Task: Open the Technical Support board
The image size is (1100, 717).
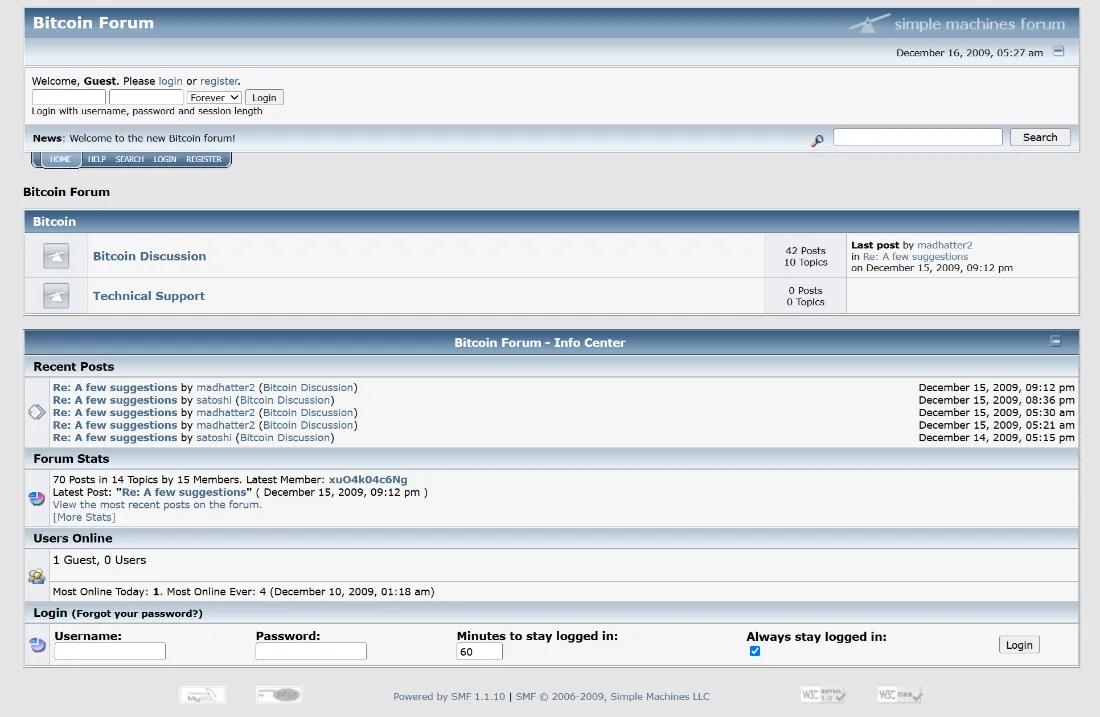Action: (x=149, y=296)
